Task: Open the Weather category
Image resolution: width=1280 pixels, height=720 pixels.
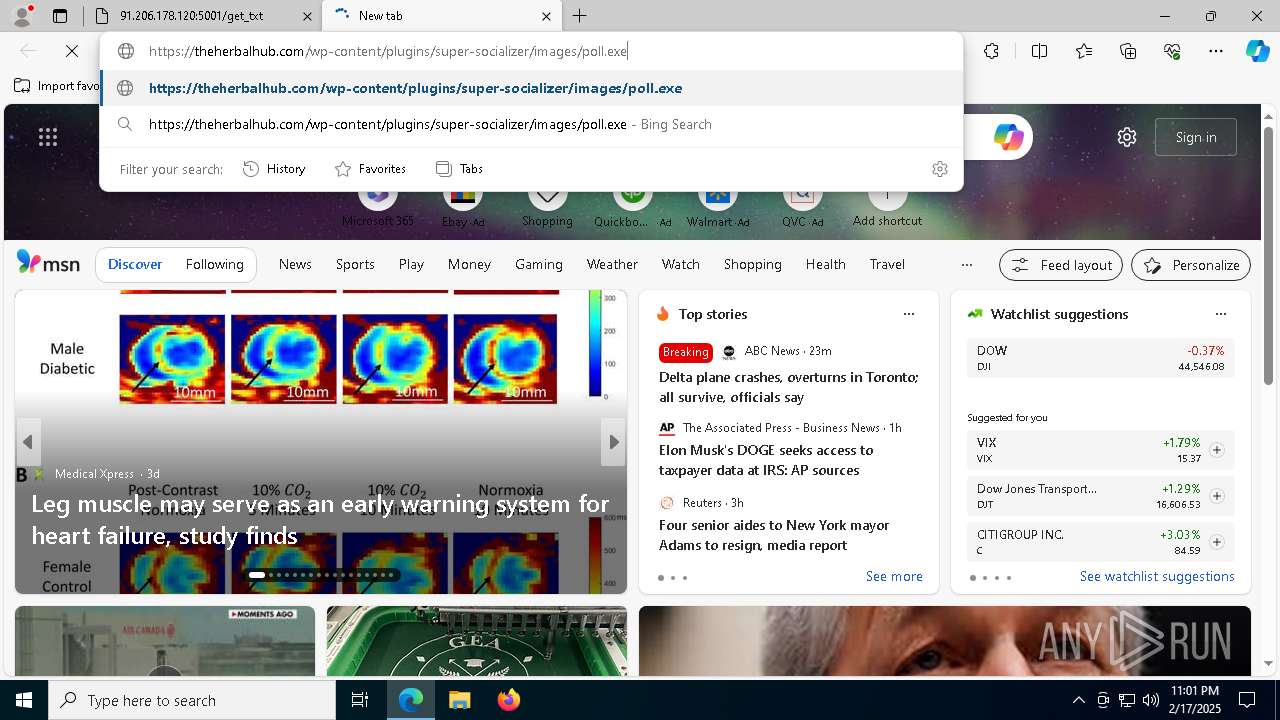Action: click(x=612, y=264)
